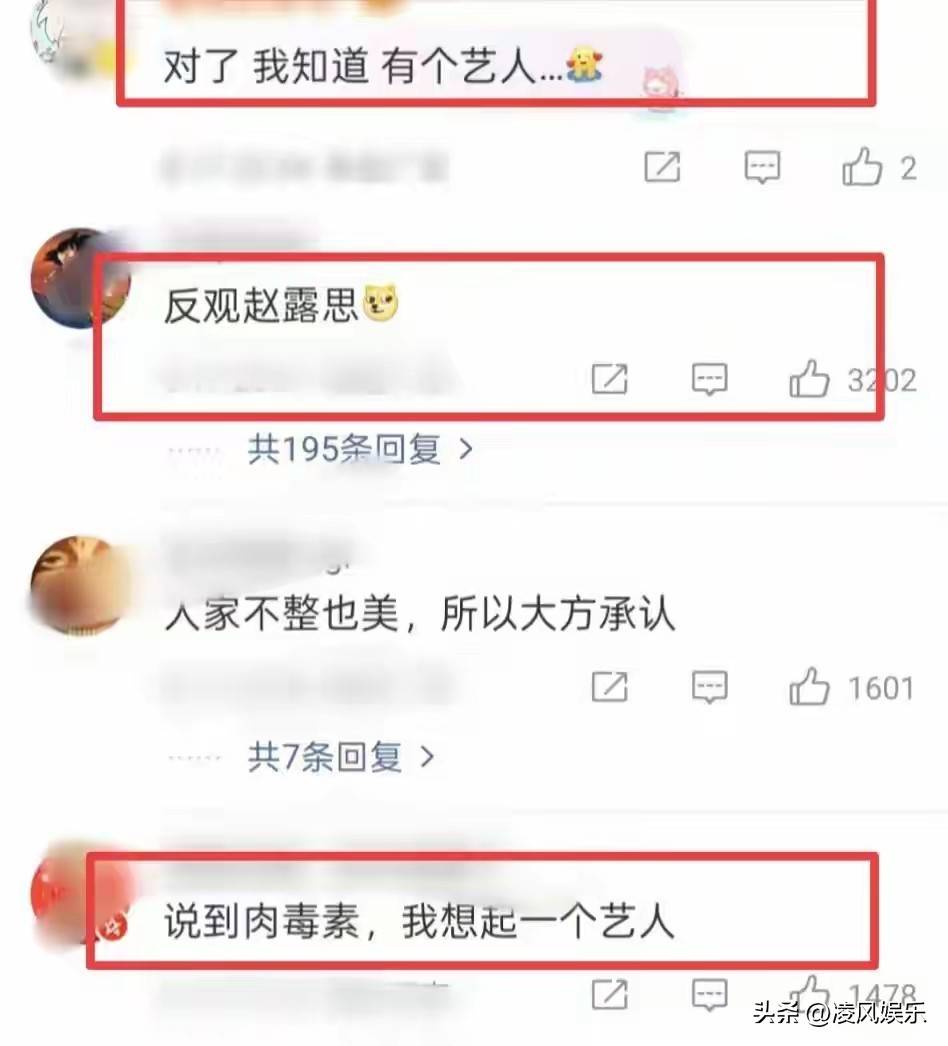Share the 说到肉毒素 comment

[x=610, y=994]
